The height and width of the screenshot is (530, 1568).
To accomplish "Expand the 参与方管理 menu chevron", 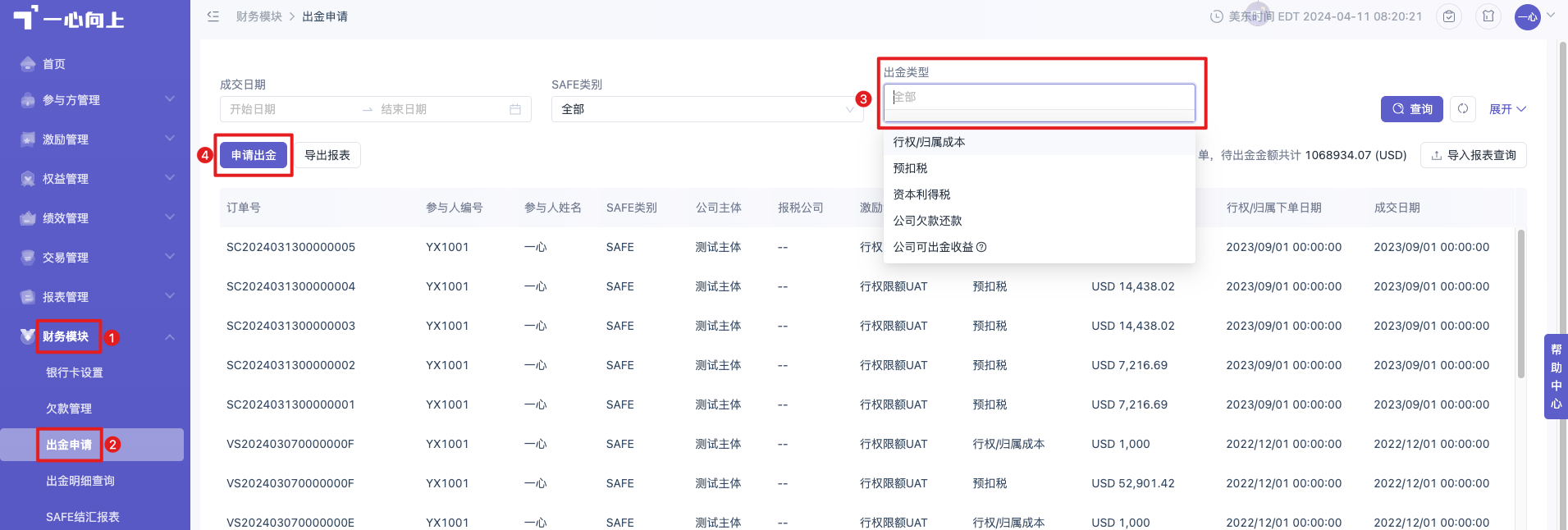I will [170, 99].
